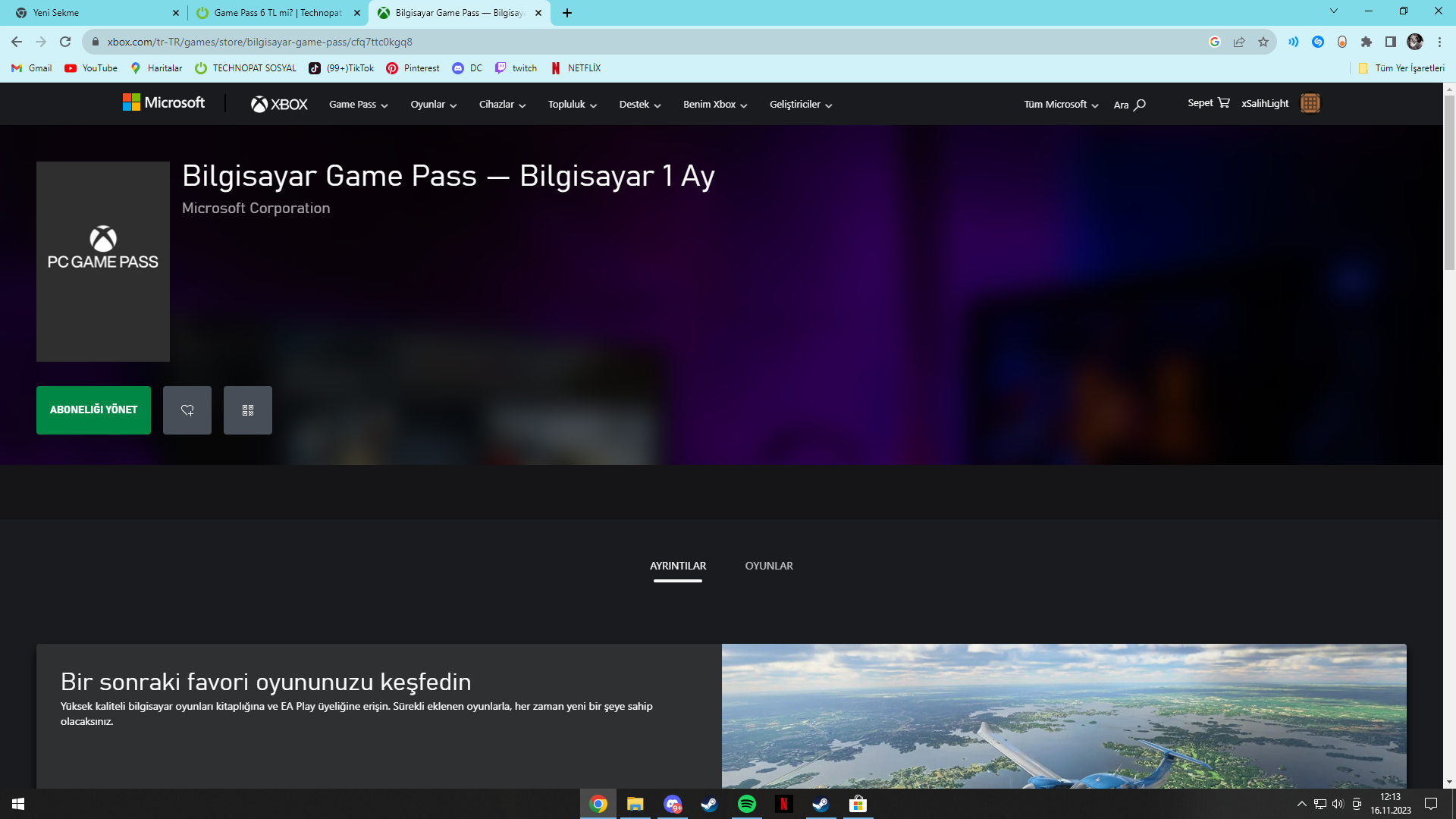Switch to Game Pass 6 TL Technopat tab

[x=277, y=13]
